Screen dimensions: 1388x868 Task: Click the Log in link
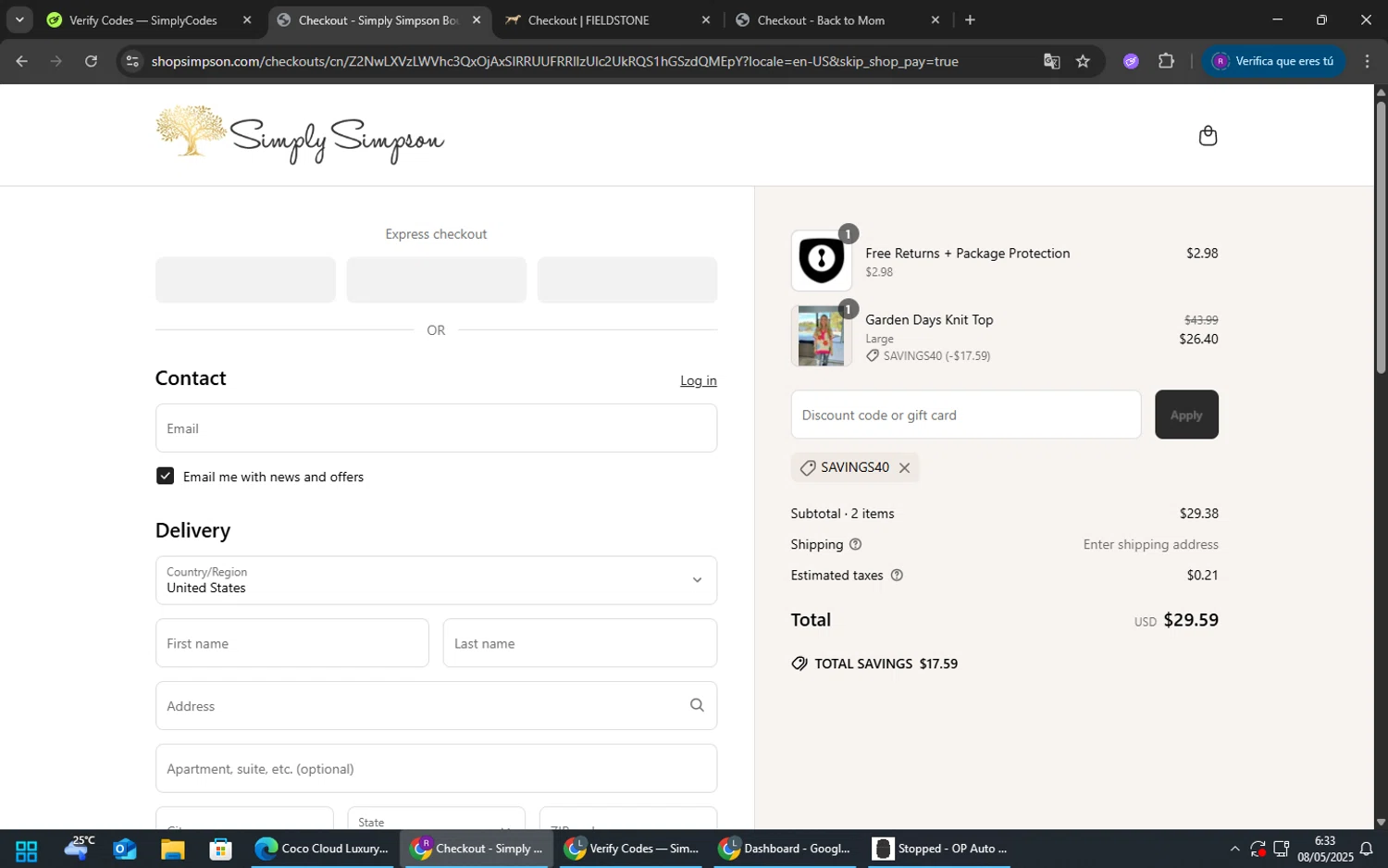(699, 380)
